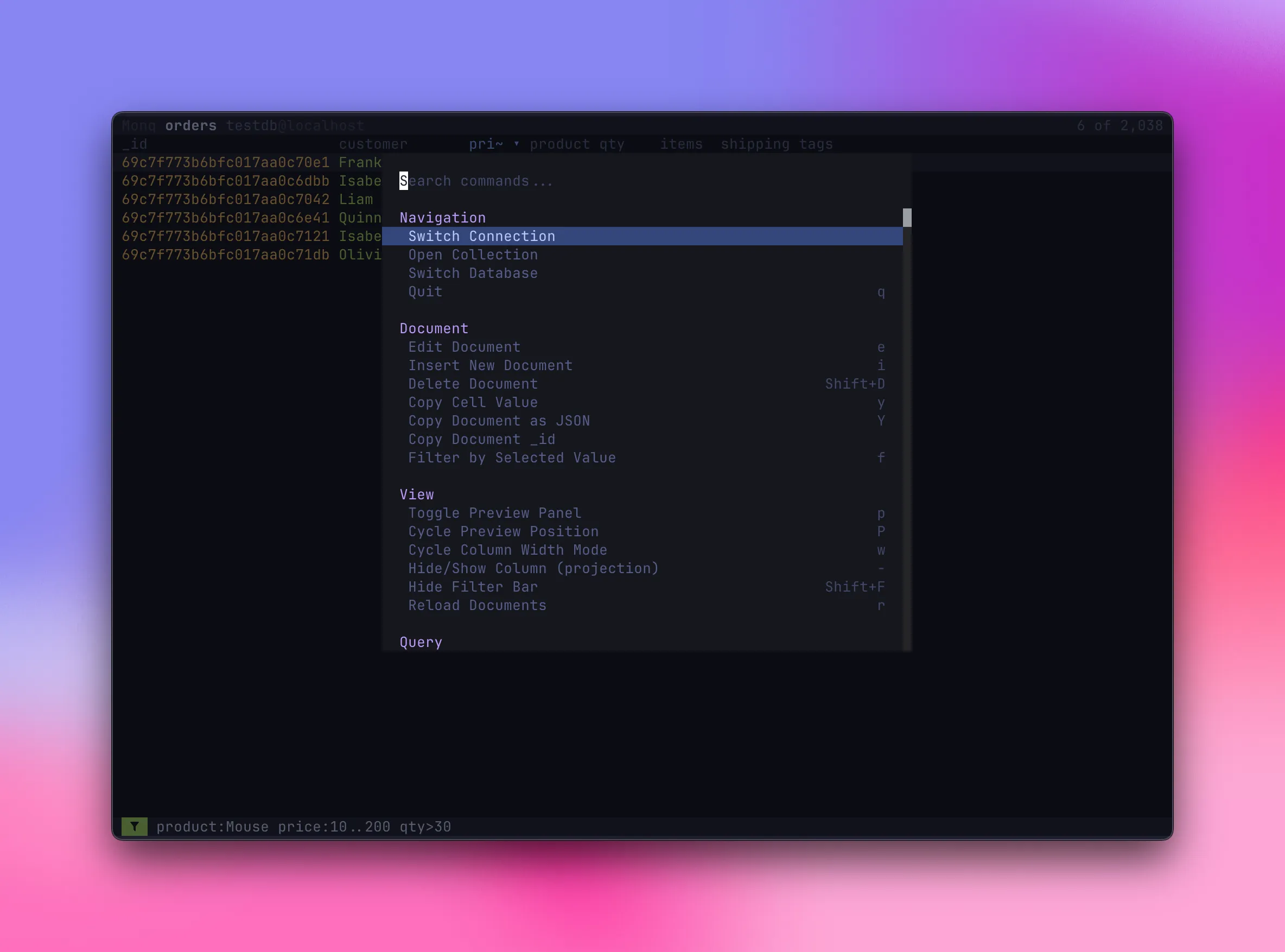Choose Switch Database command
Viewport: 1285px width, 952px height.
[x=642, y=273]
